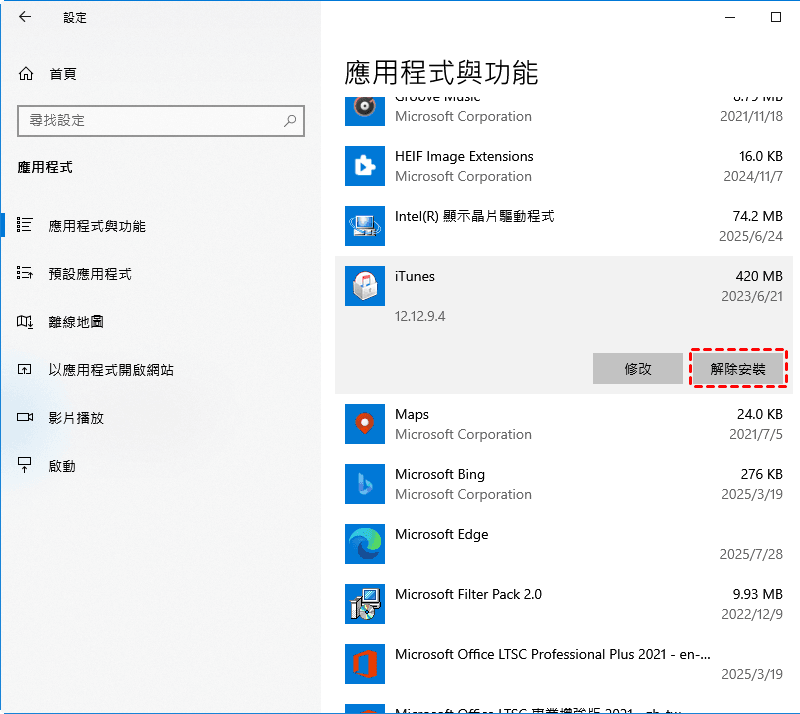800x714 pixels.
Task: Select the 影片播放 video icon
Action: point(24,417)
